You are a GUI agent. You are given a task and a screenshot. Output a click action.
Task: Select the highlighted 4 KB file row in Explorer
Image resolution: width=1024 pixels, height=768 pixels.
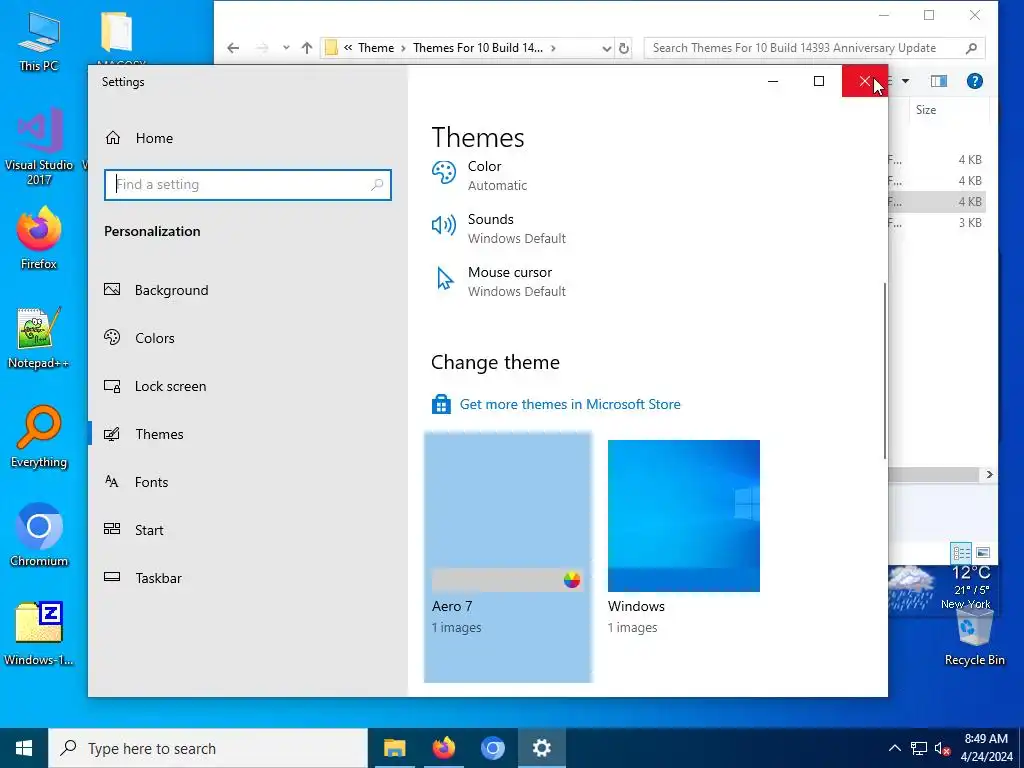click(x=936, y=202)
